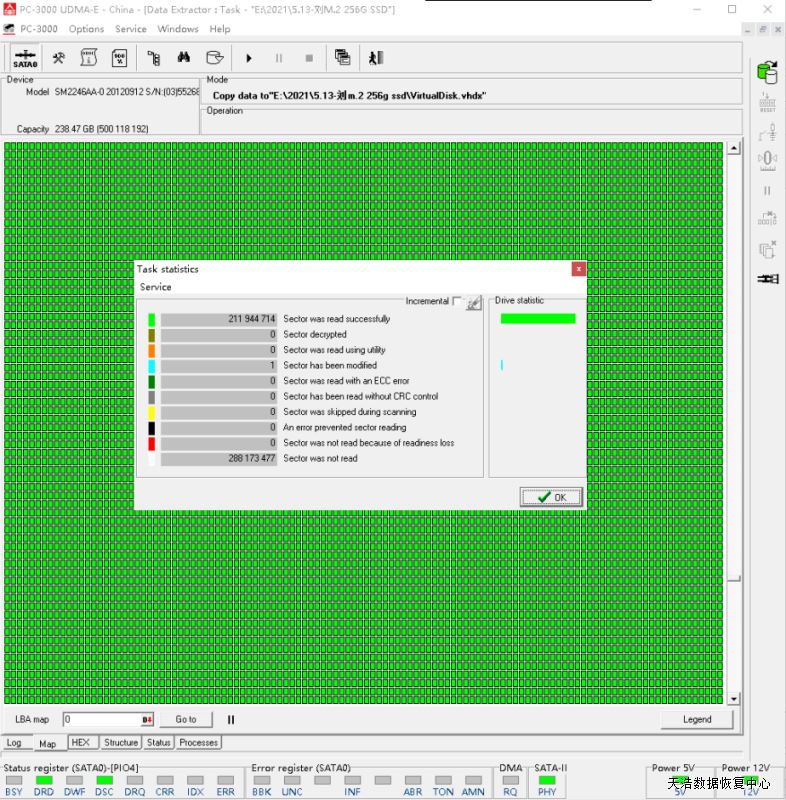Click the clear icon beside Incremental

pos(474,302)
